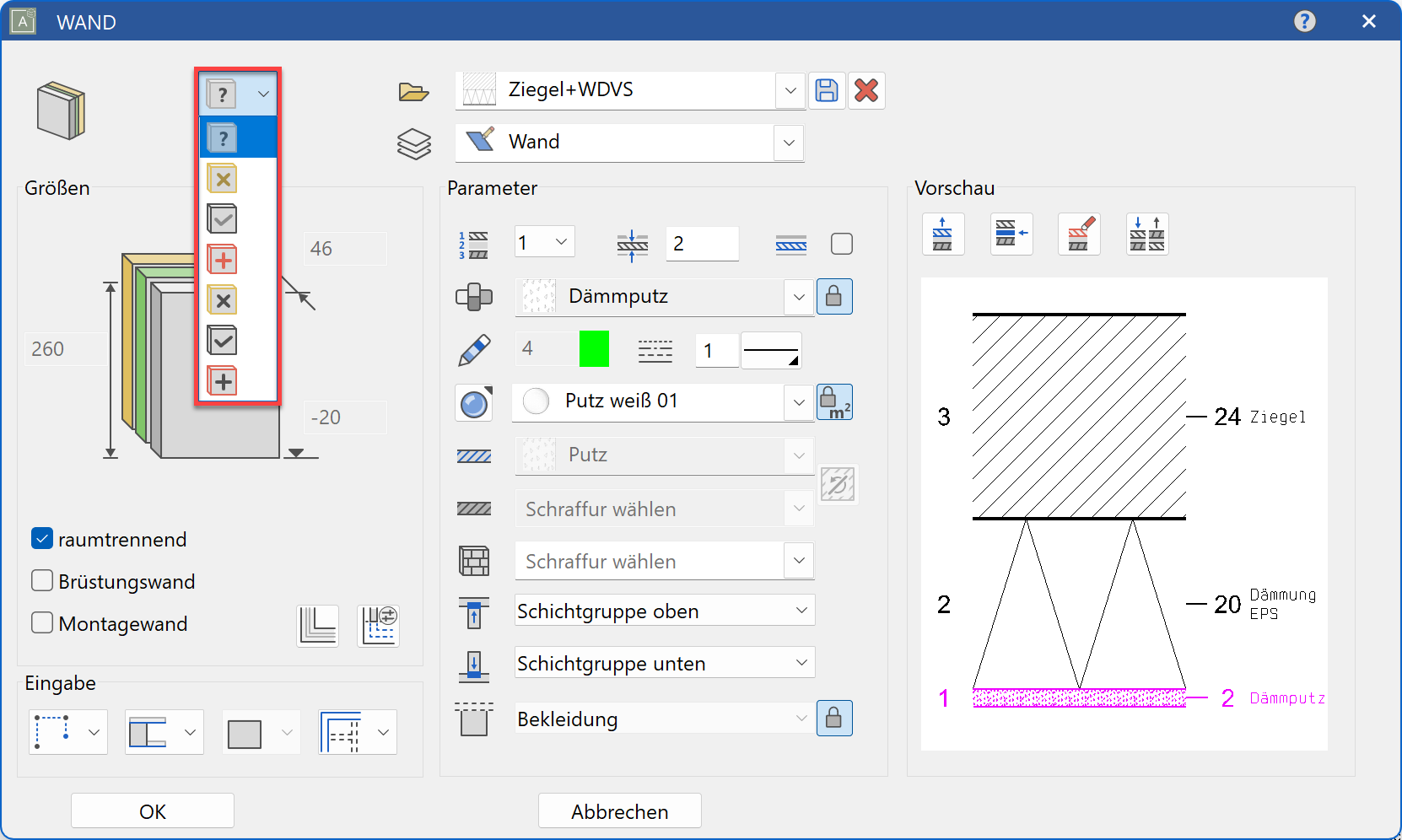This screenshot has height=840, width=1402.
Task: Click the move layer up preview icon
Action: 942,234
